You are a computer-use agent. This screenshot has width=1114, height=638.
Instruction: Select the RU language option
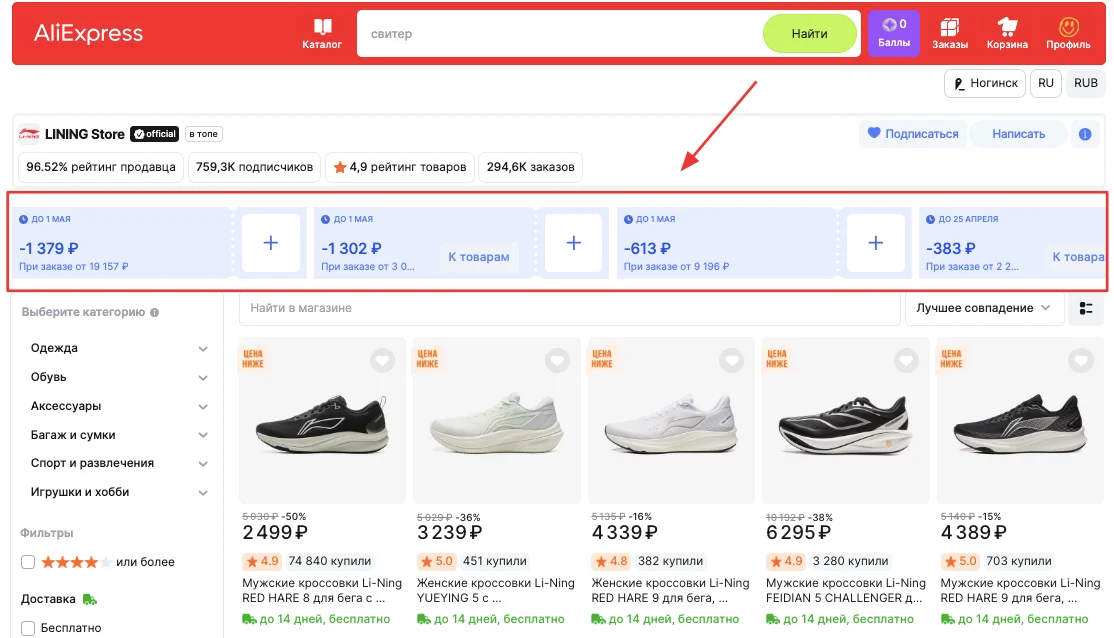(x=1045, y=83)
